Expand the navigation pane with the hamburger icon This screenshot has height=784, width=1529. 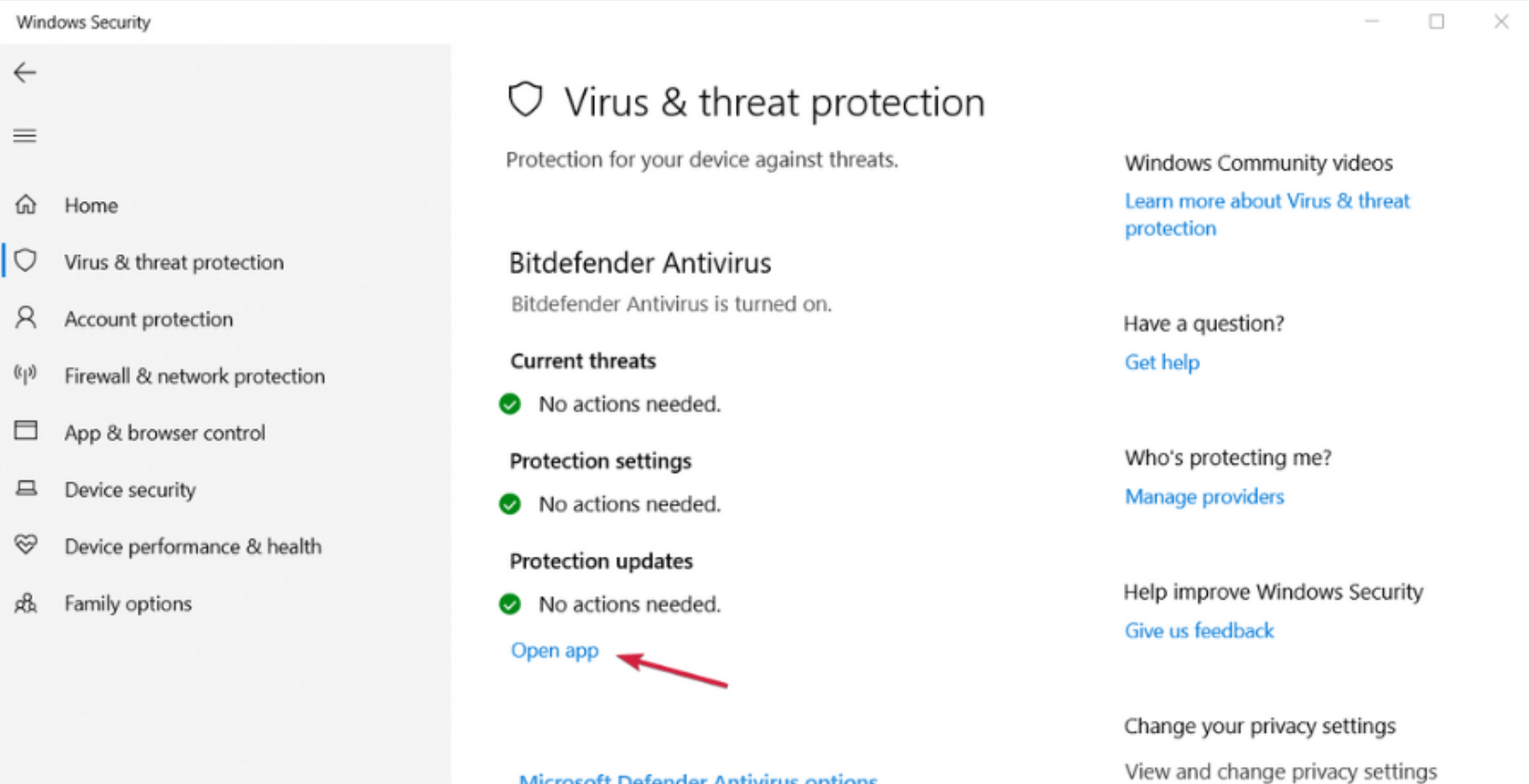tap(24, 135)
